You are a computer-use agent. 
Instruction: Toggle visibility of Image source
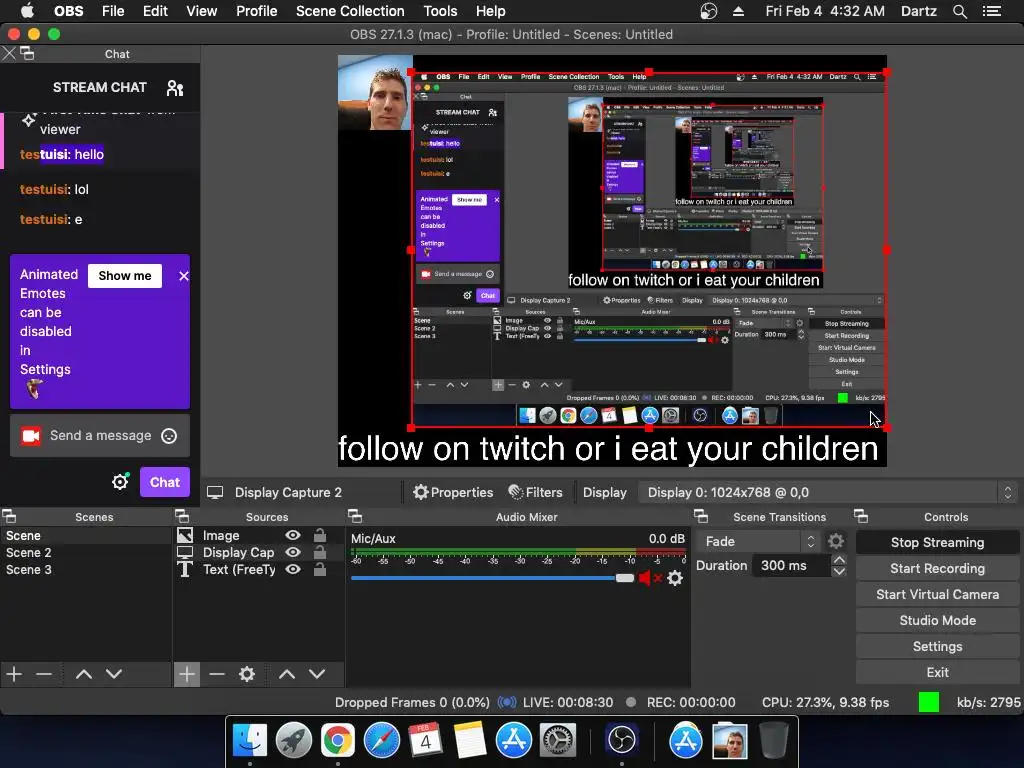293,536
